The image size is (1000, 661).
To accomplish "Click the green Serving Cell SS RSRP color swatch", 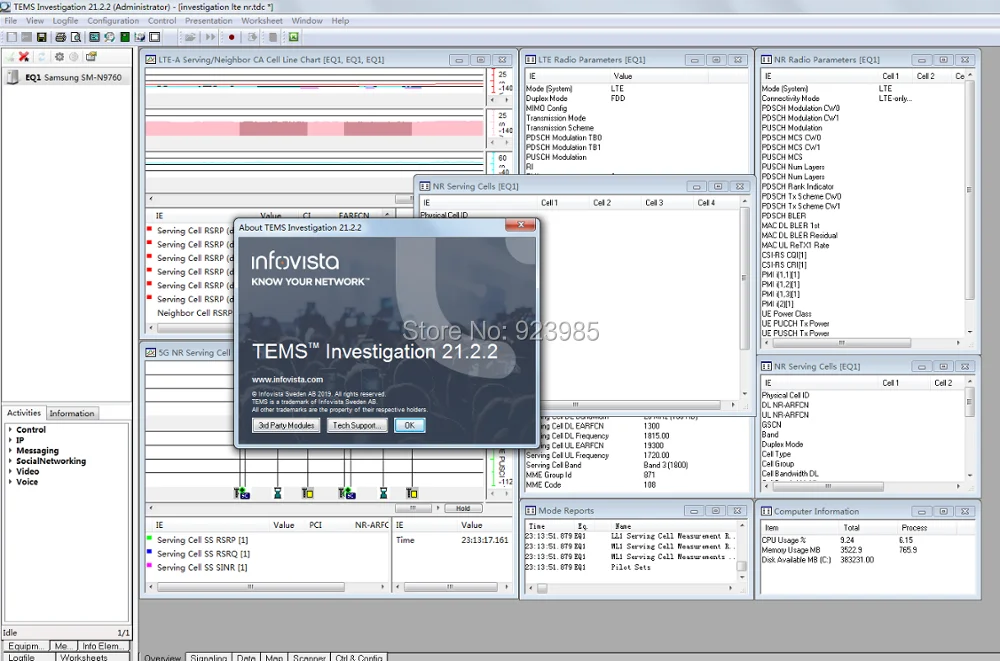I will pos(149,538).
